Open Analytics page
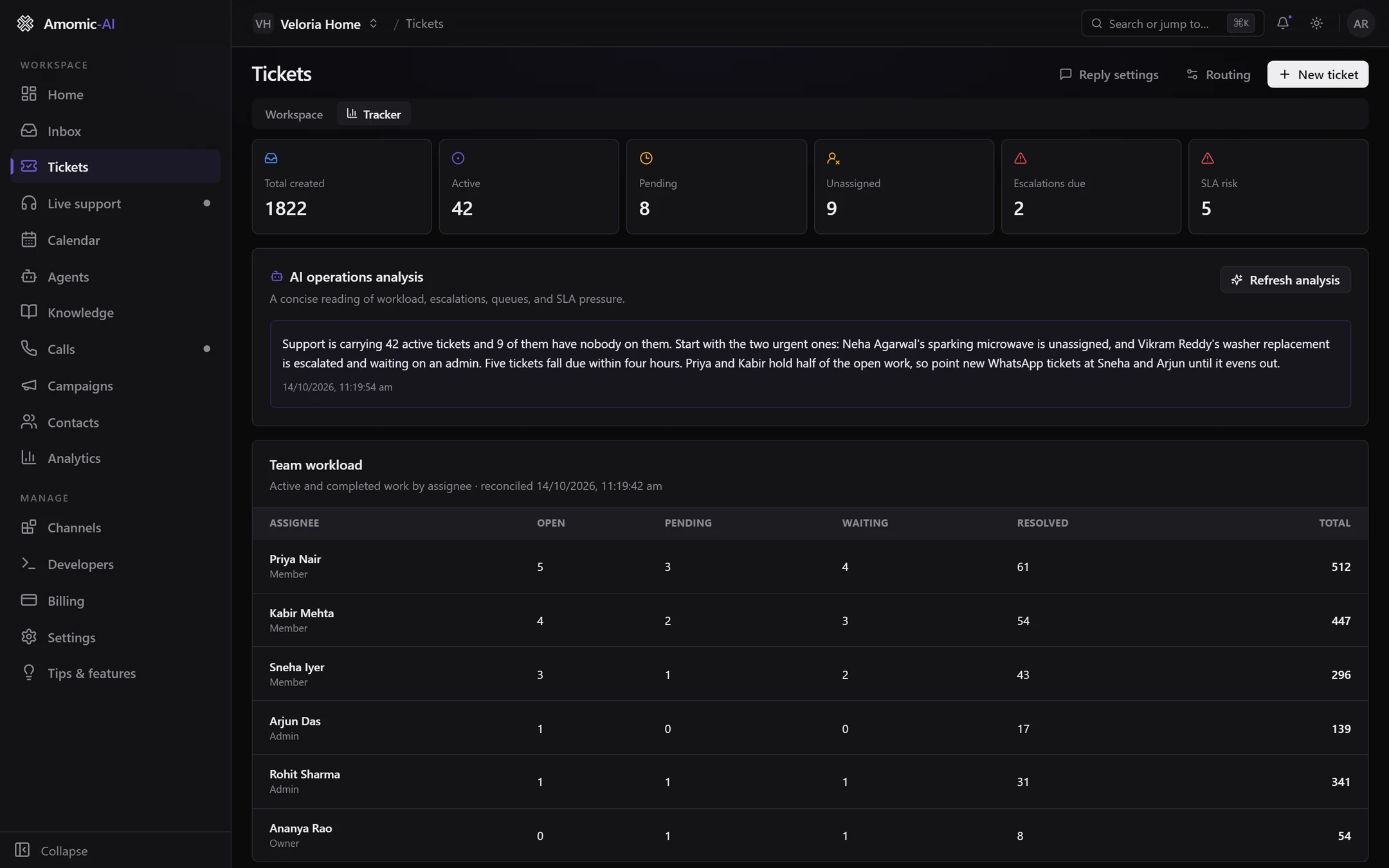 click(x=116, y=458)
